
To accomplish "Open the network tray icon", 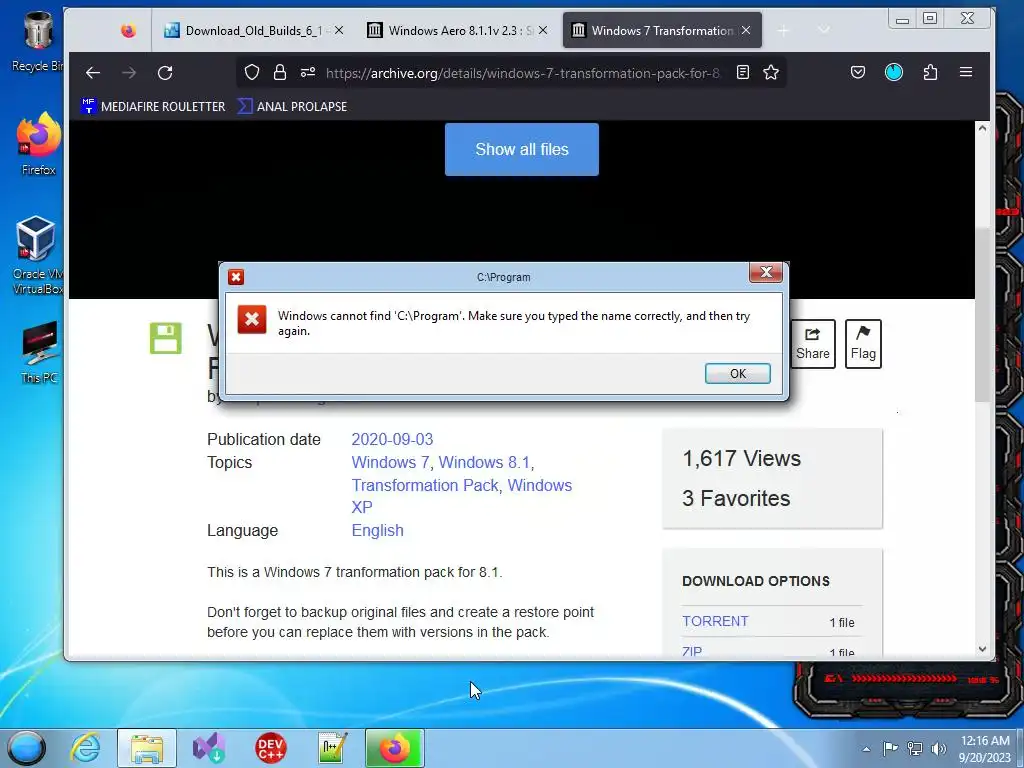I will pos(915,748).
